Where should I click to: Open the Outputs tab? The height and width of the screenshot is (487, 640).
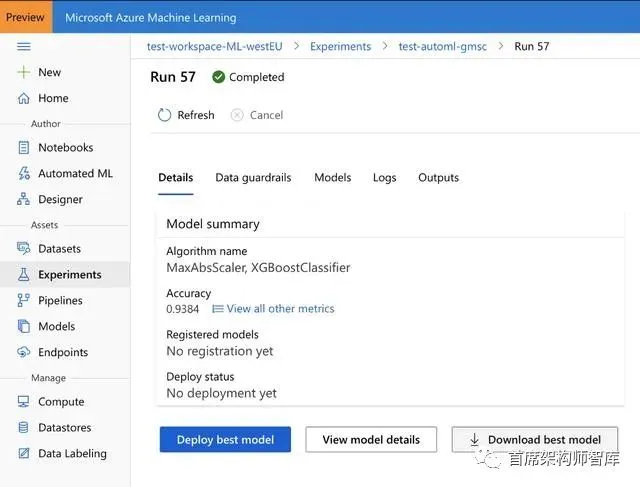(438, 178)
